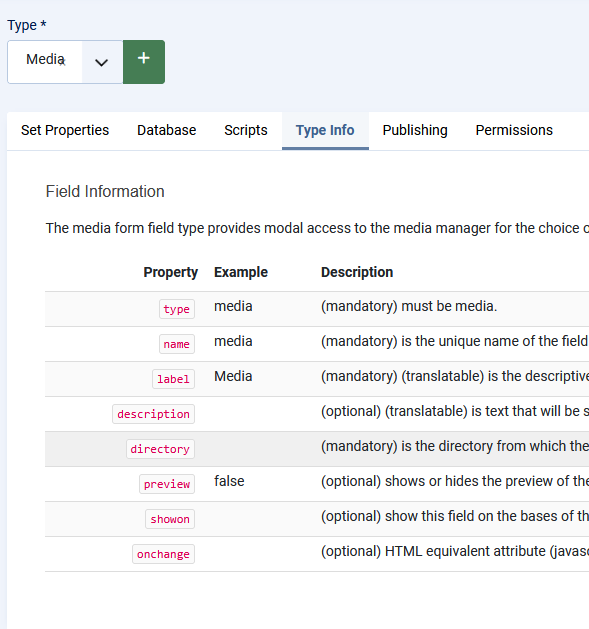Switch to the Permissions tab

[x=514, y=130]
